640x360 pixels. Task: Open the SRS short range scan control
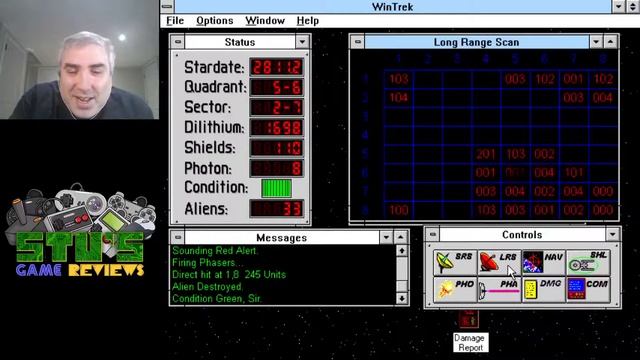[x=455, y=262]
